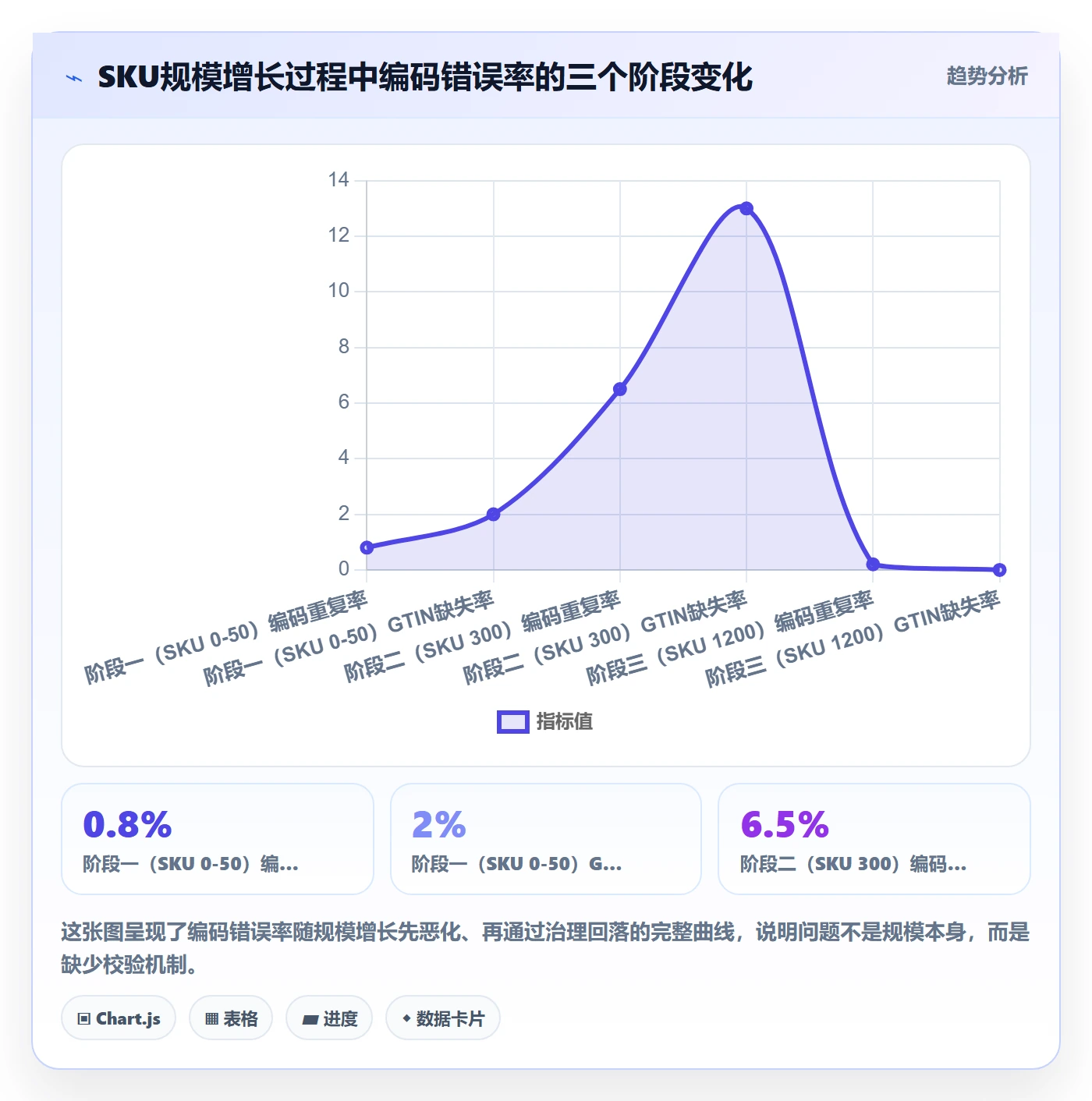
Task: Click the chart title SKU规模增长过程中编码错误率的三个阶段变化
Action: pos(425,77)
